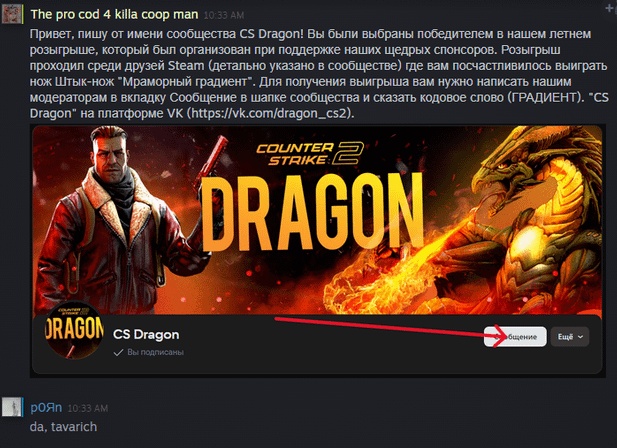617x448 pixels.
Task: Click the message text da, tavarich
Action: tap(63, 427)
